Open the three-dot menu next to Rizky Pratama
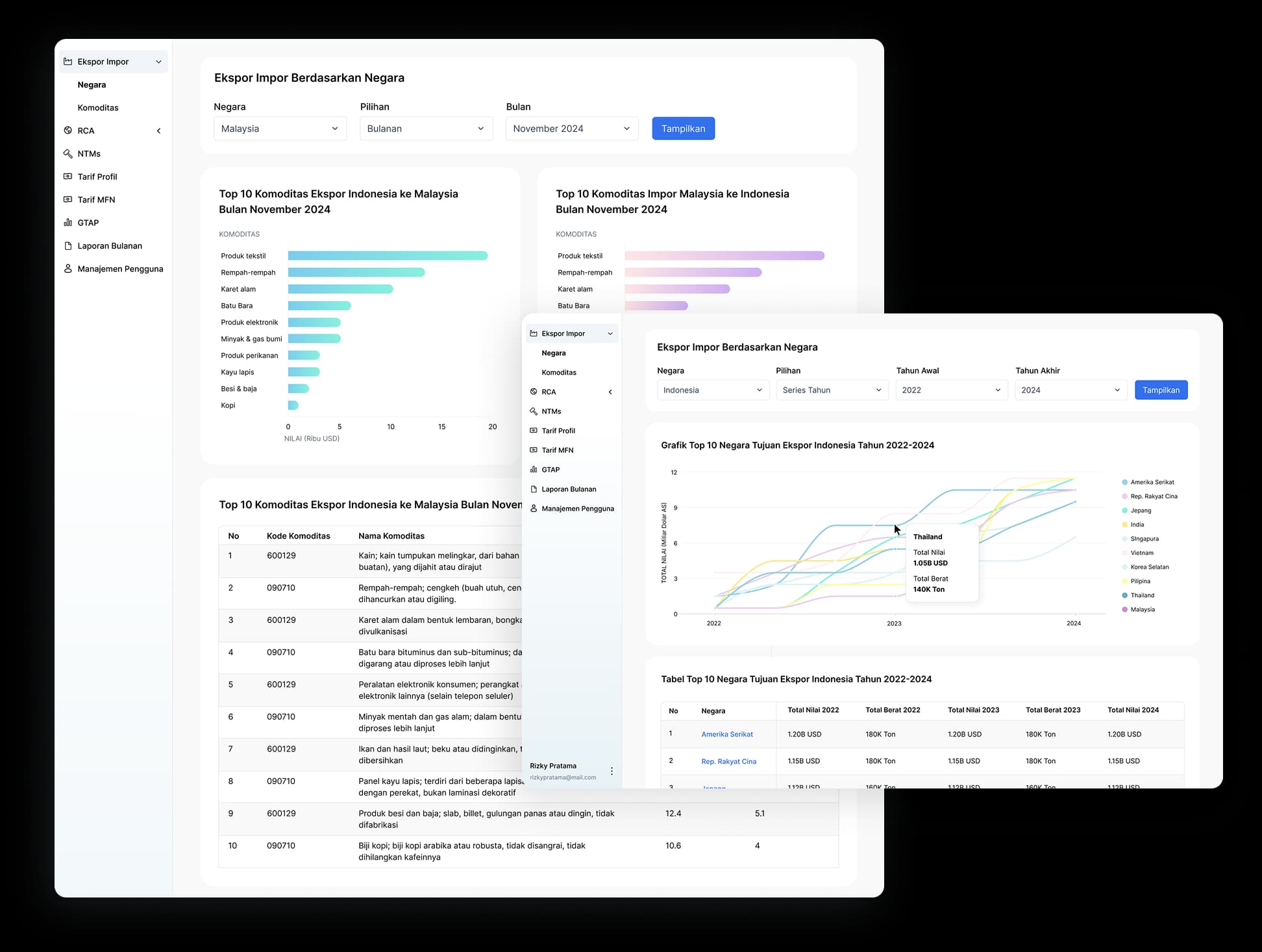This screenshot has width=1262, height=952. (611, 771)
